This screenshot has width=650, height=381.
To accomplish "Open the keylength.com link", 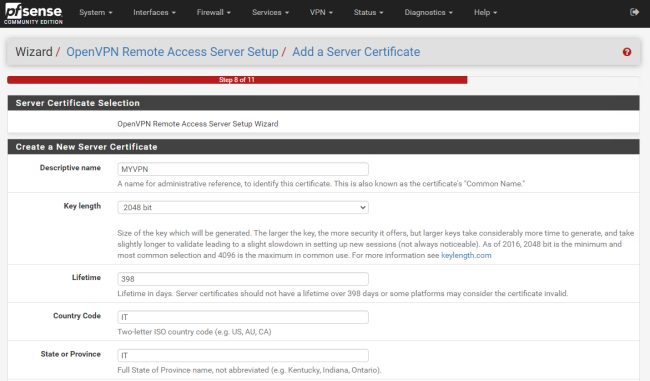I will click(466, 255).
